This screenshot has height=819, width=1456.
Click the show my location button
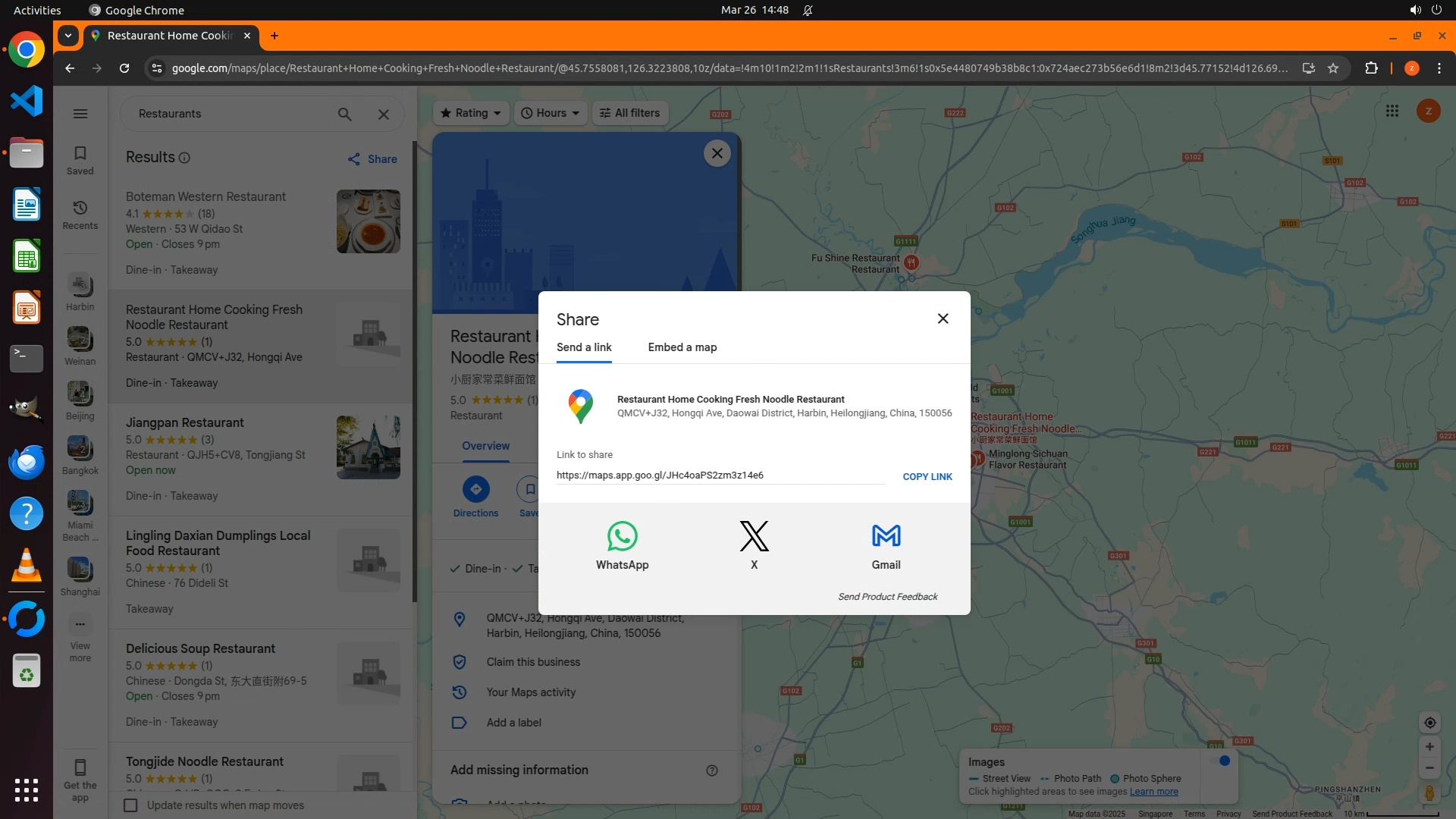(x=1429, y=723)
